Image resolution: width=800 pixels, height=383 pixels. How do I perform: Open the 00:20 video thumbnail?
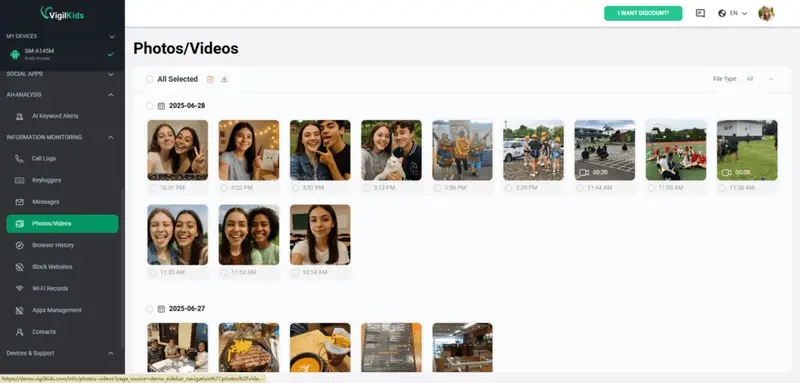[605, 150]
